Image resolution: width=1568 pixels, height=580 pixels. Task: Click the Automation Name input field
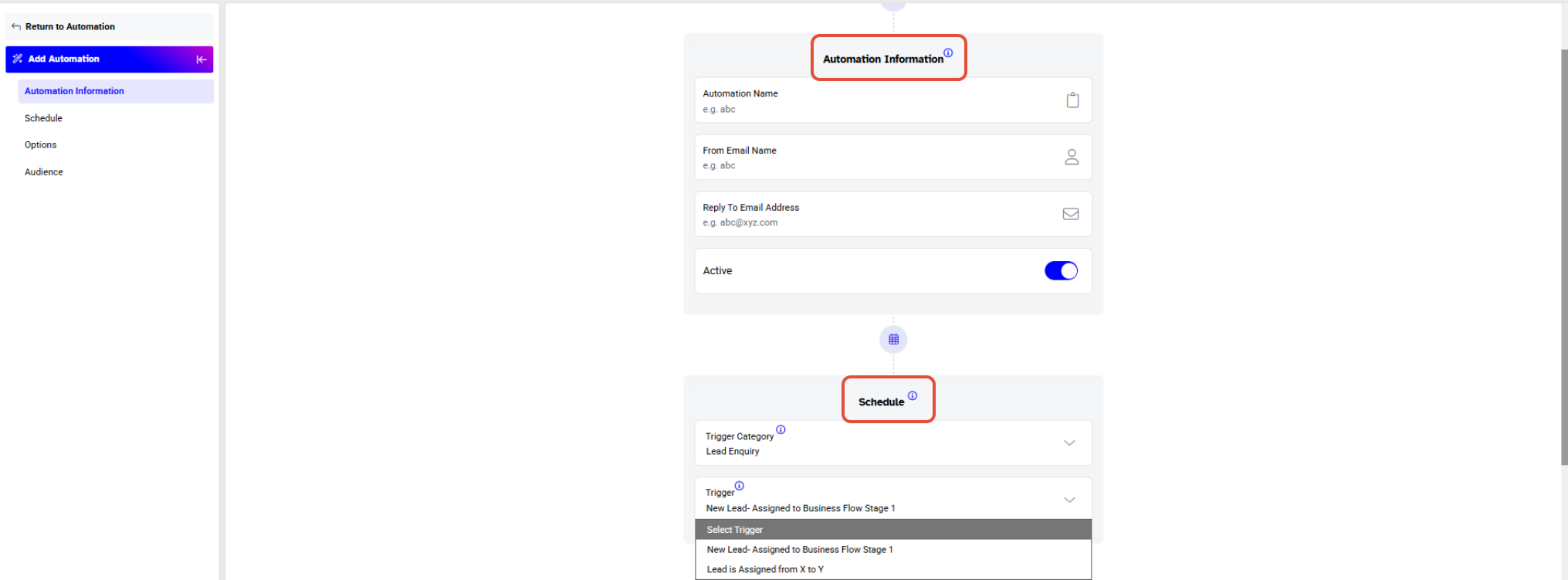tap(893, 100)
